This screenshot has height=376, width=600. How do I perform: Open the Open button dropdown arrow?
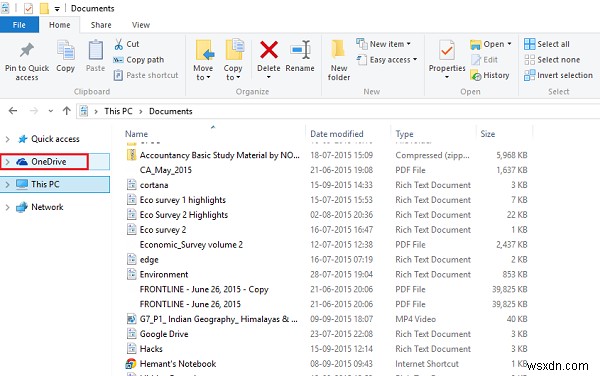tap(509, 44)
